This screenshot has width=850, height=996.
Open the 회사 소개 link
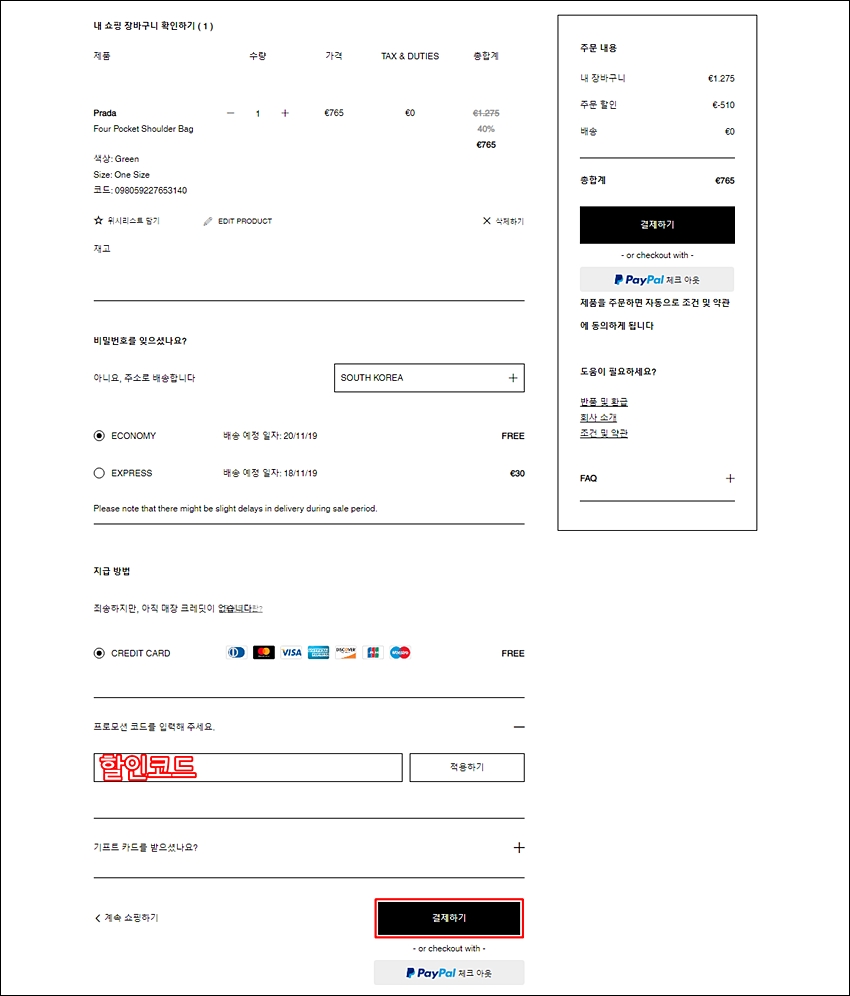[x=598, y=417]
